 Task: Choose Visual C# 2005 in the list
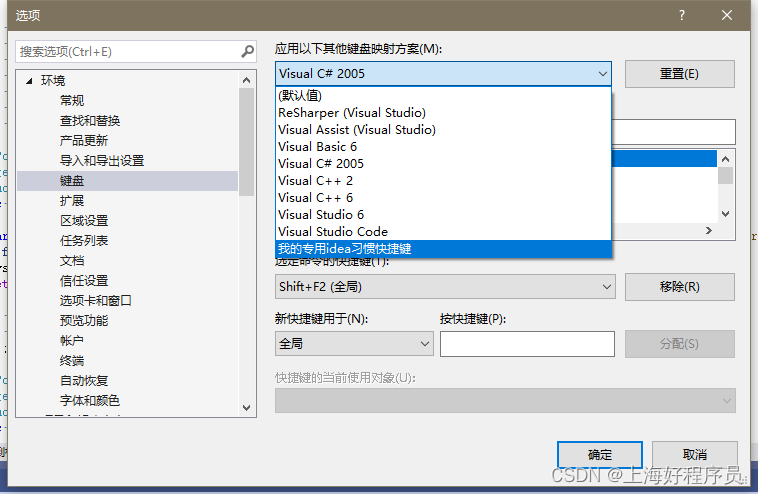click(443, 163)
